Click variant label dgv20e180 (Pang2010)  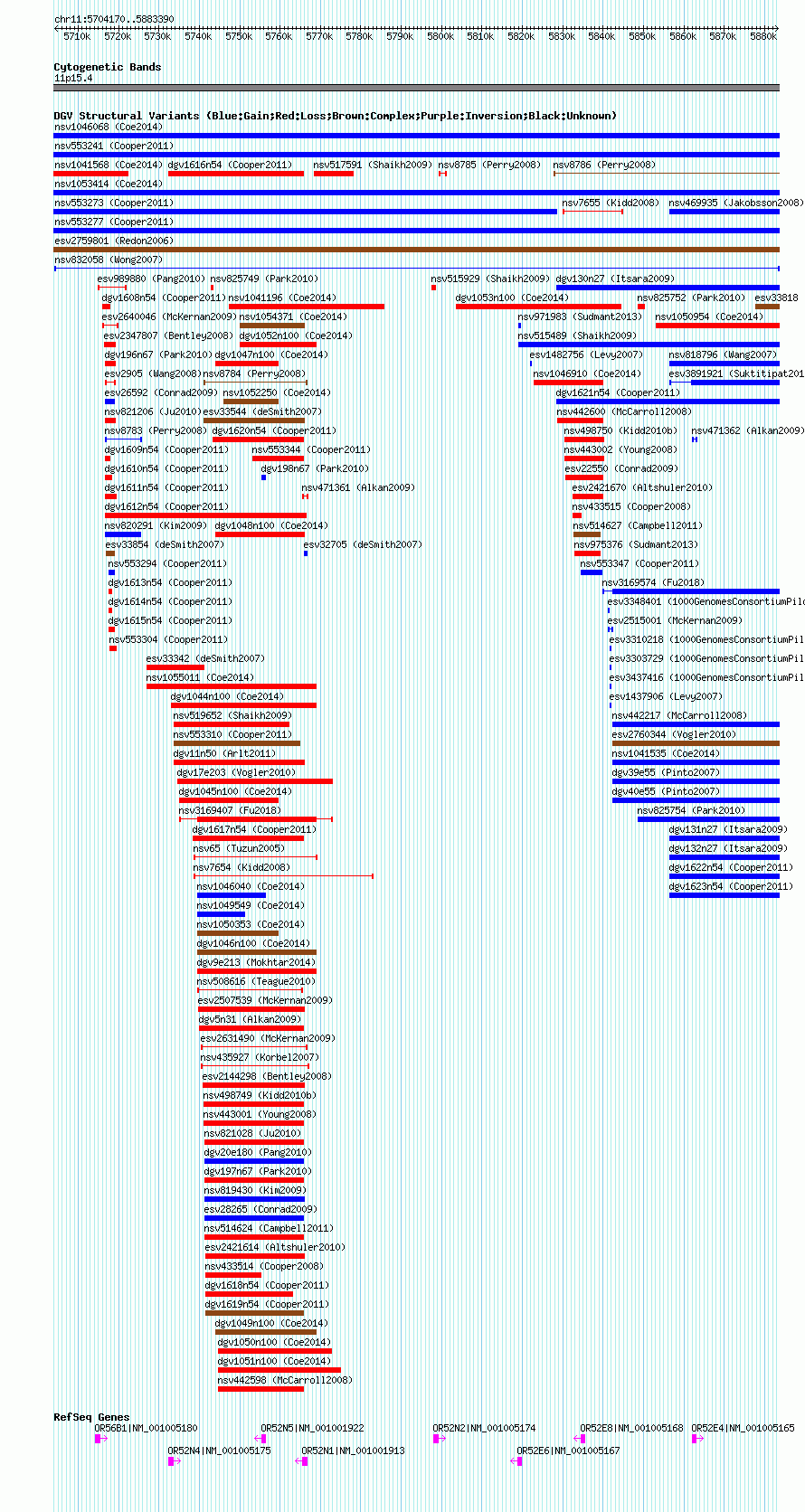click(x=258, y=1152)
